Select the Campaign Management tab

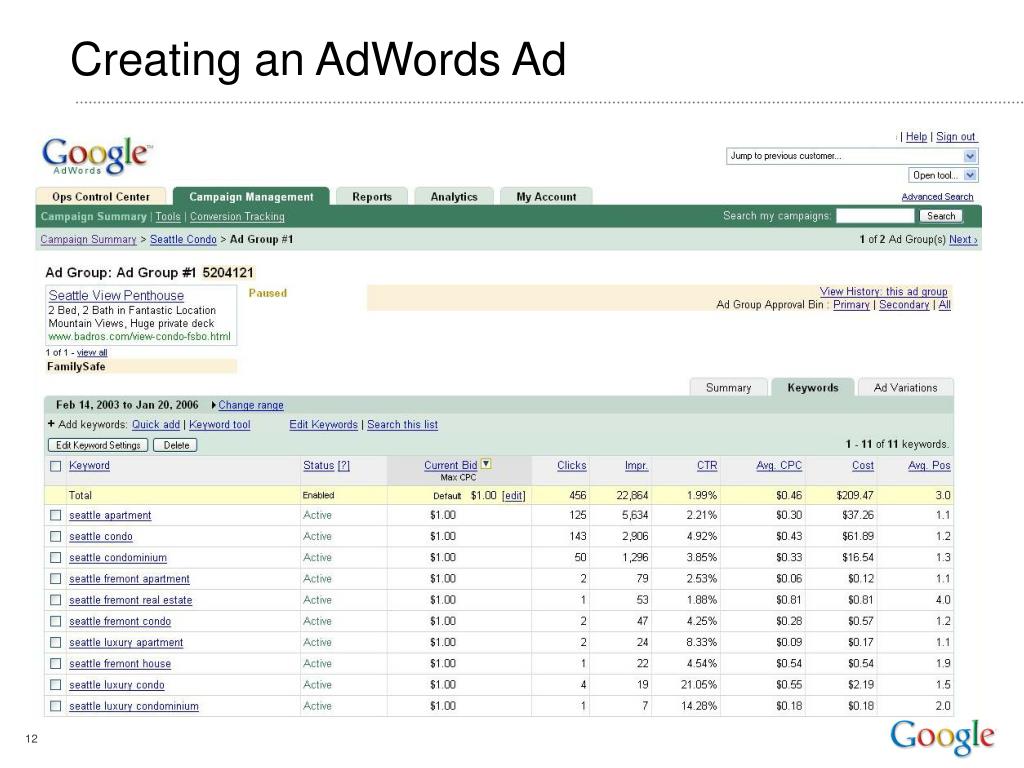click(x=251, y=197)
